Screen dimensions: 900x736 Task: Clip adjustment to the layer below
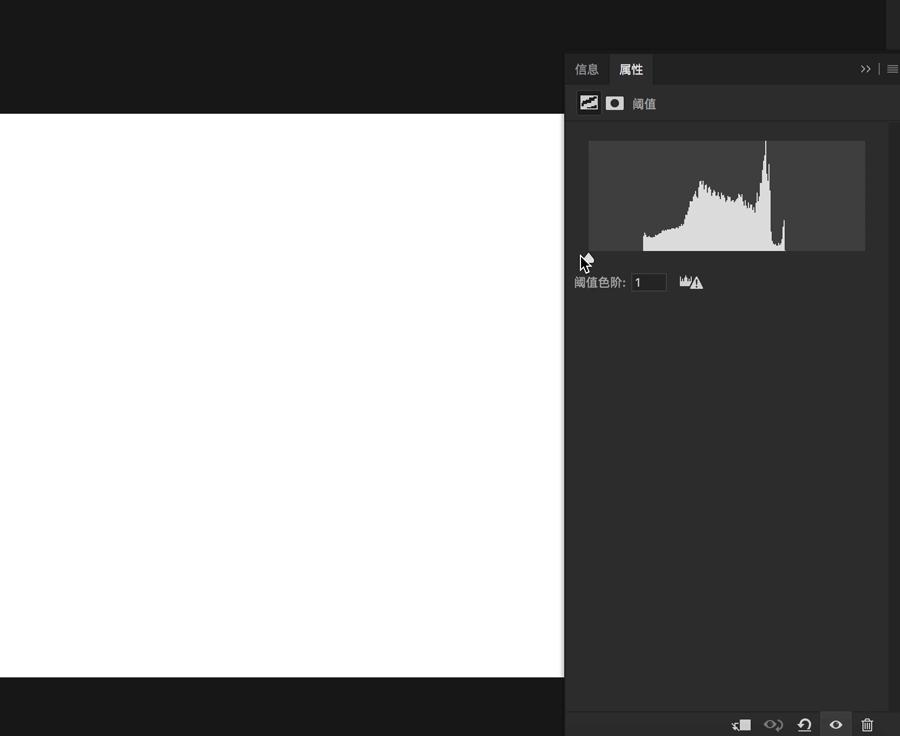(741, 725)
